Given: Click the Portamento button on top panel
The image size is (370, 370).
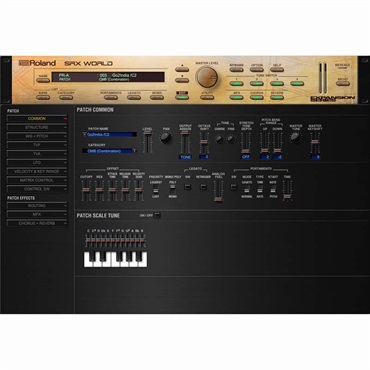Looking at the screenshot, I should pos(111,97).
